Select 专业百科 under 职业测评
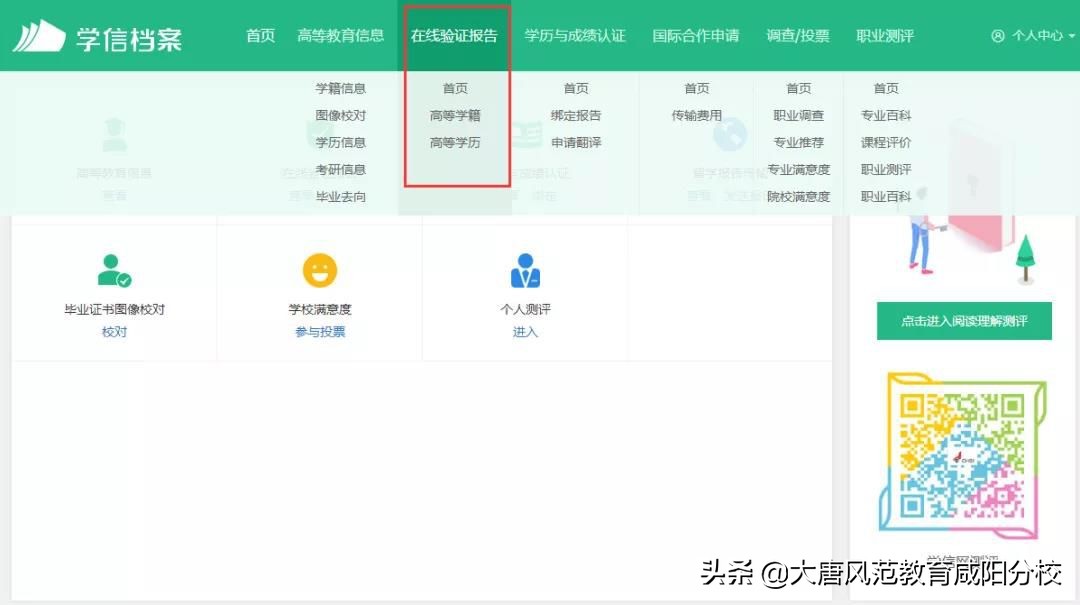 click(x=886, y=115)
